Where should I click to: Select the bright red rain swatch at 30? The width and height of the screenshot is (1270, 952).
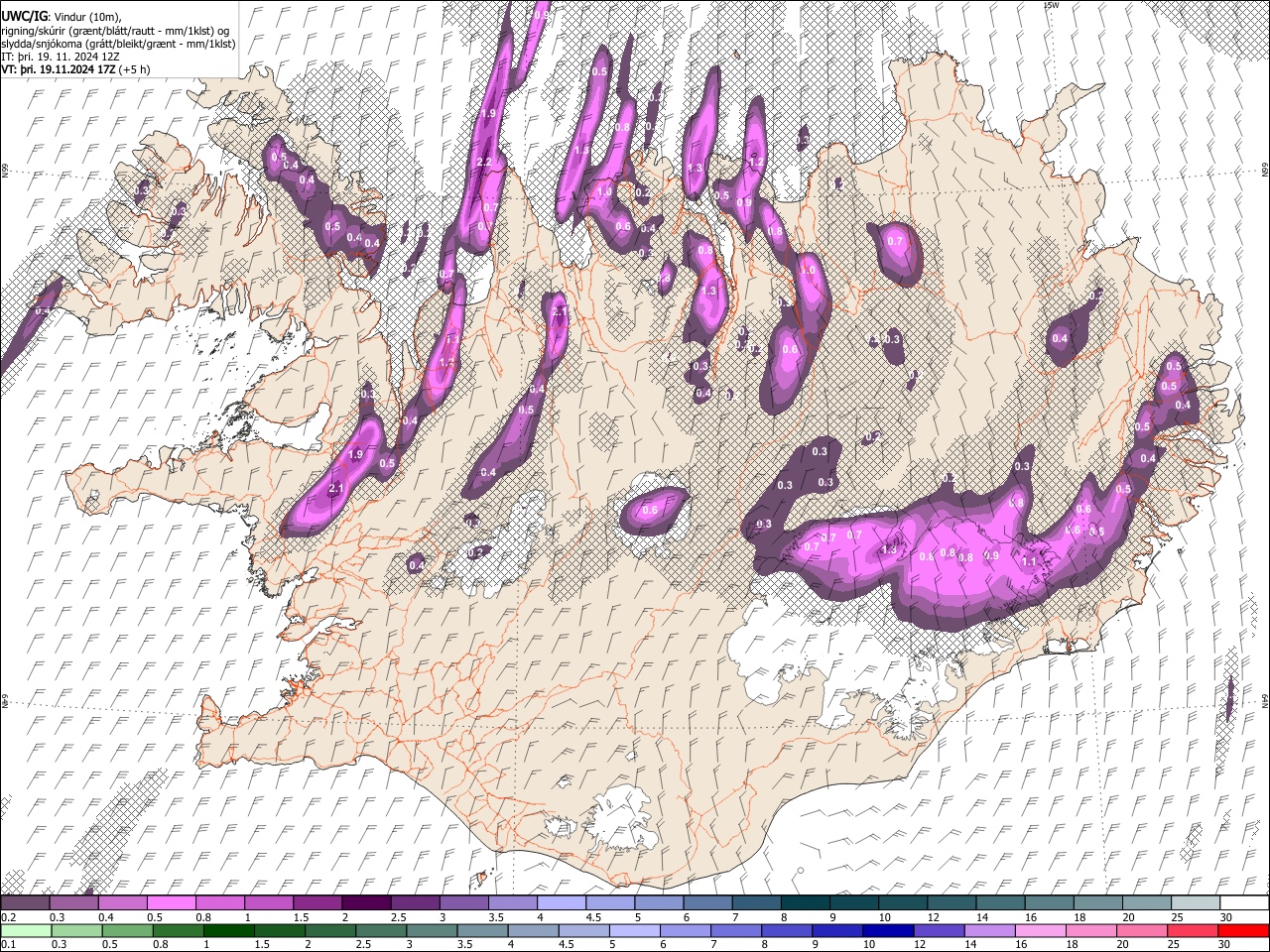point(1244,930)
